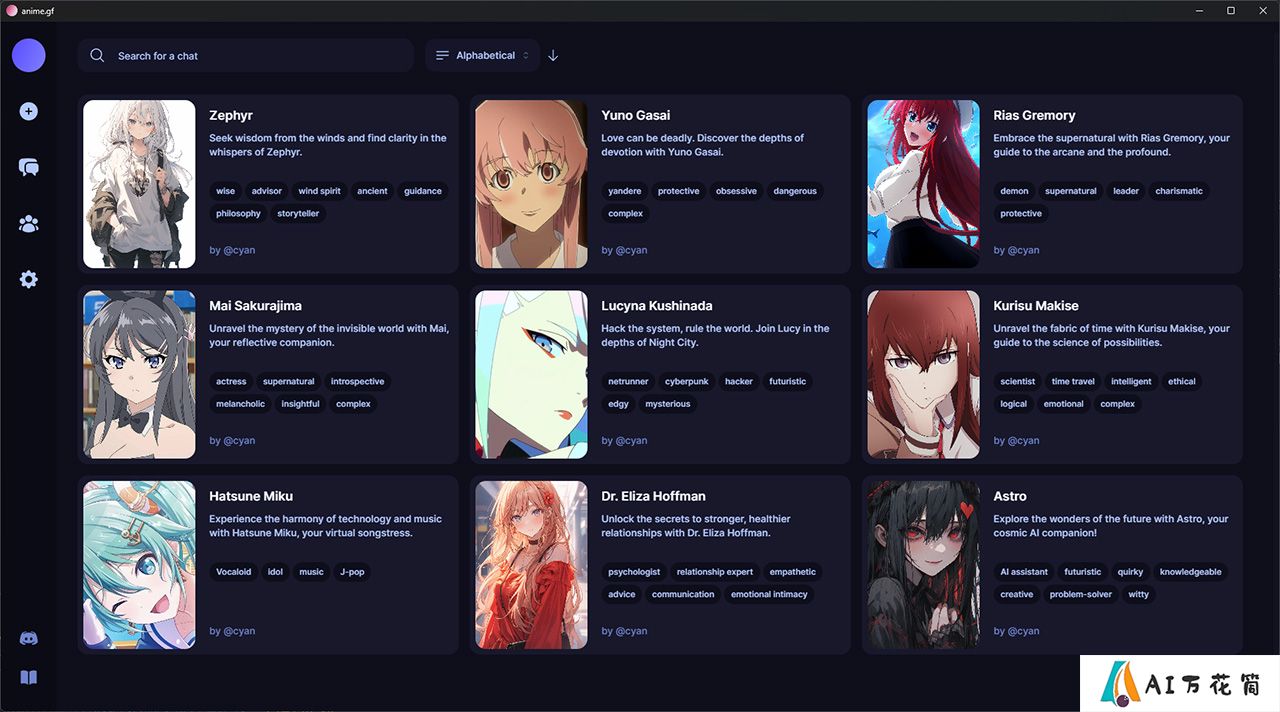Click the 'J-pop' tag on Hatsune Miku

351,572
